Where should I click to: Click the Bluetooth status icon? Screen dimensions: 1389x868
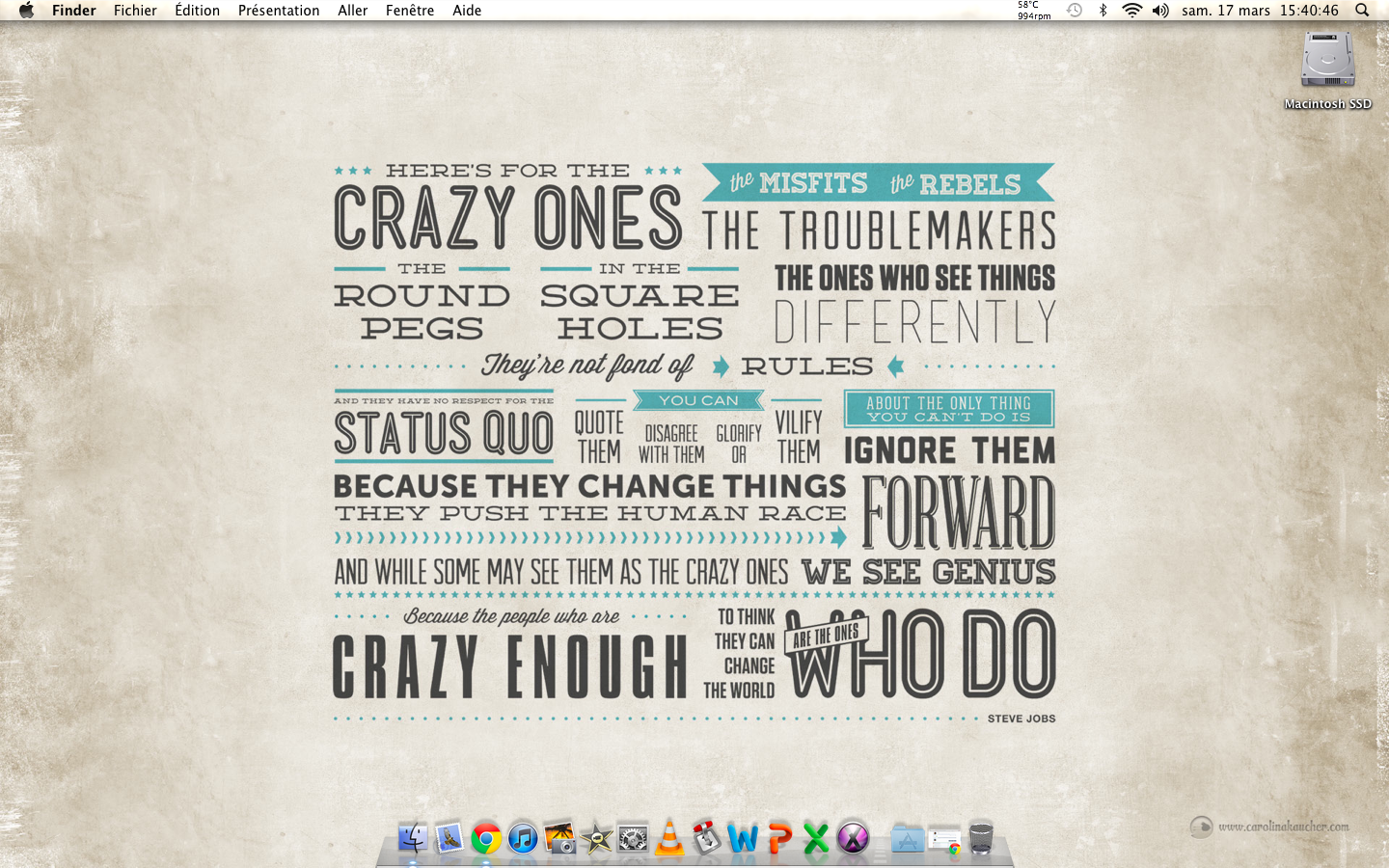coord(1103,10)
